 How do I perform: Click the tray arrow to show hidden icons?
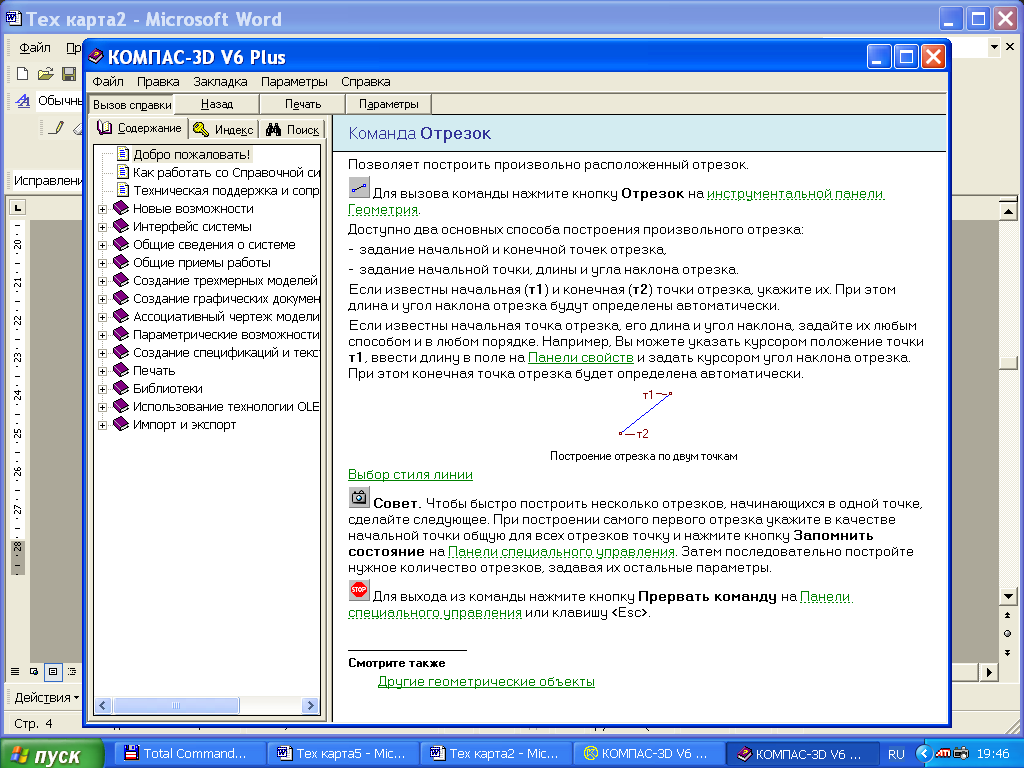(x=923, y=754)
